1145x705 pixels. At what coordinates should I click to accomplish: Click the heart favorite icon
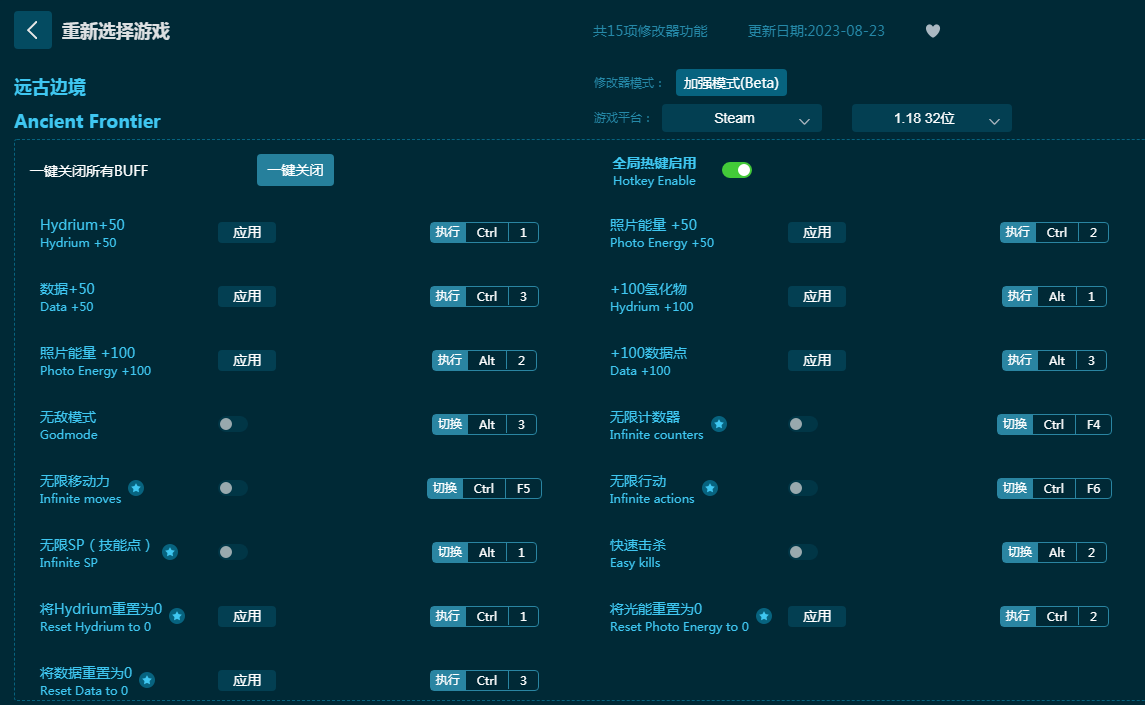point(932,31)
